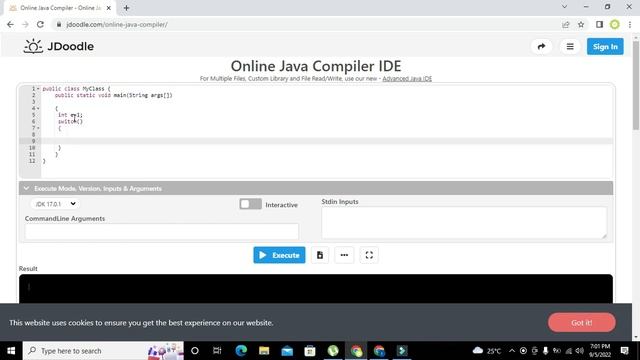The height and width of the screenshot is (360, 640).
Task: Open the share arrow button in header
Action: [x=541, y=47]
